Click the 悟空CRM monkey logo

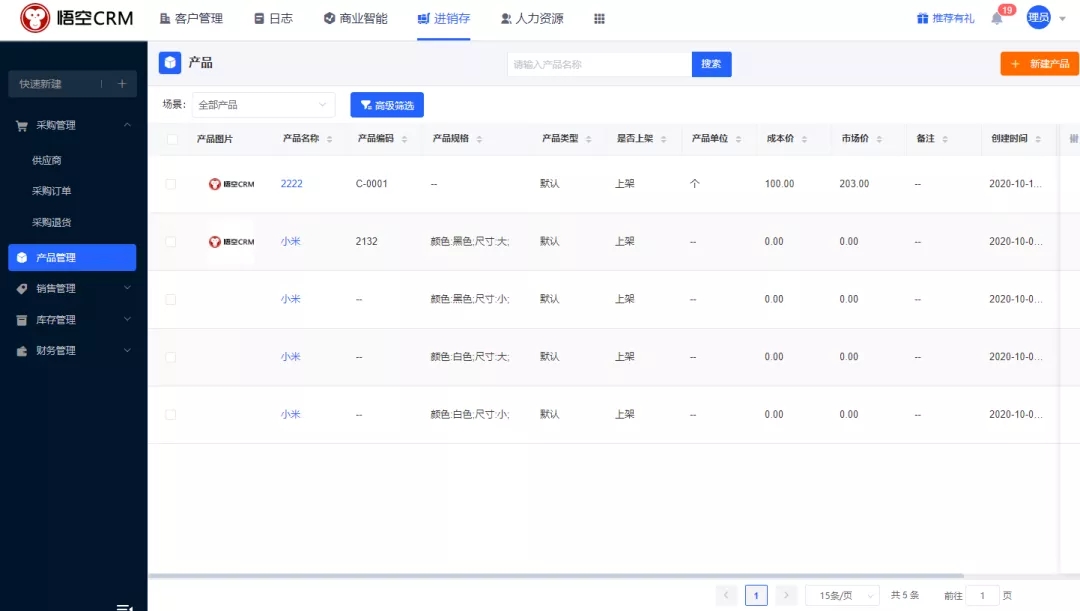coord(34,18)
